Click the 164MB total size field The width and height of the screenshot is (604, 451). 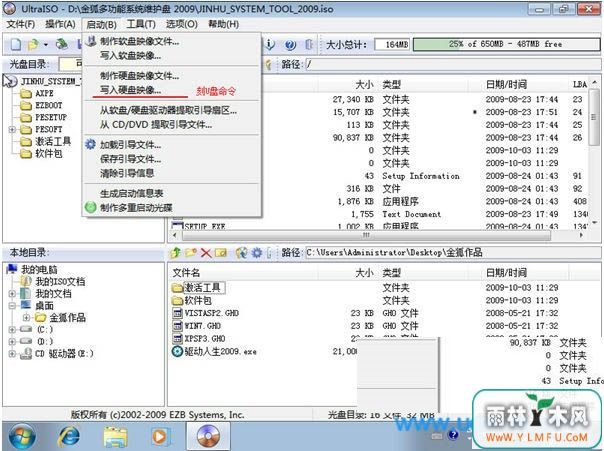click(392, 45)
